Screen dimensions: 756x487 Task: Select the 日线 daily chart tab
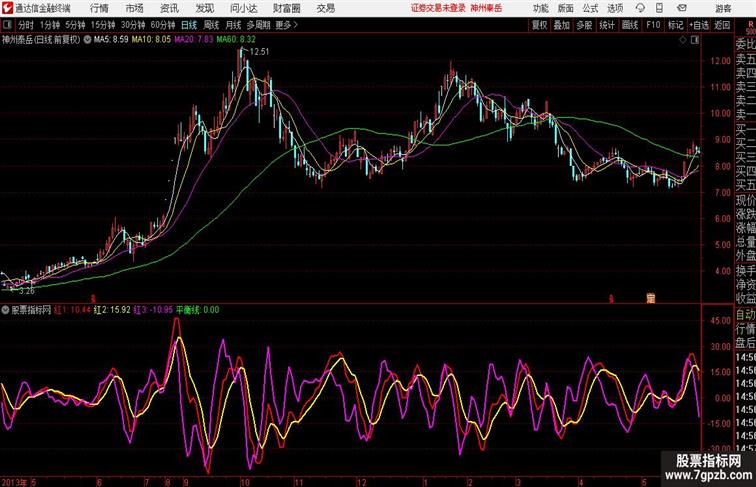tap(189, 25)
